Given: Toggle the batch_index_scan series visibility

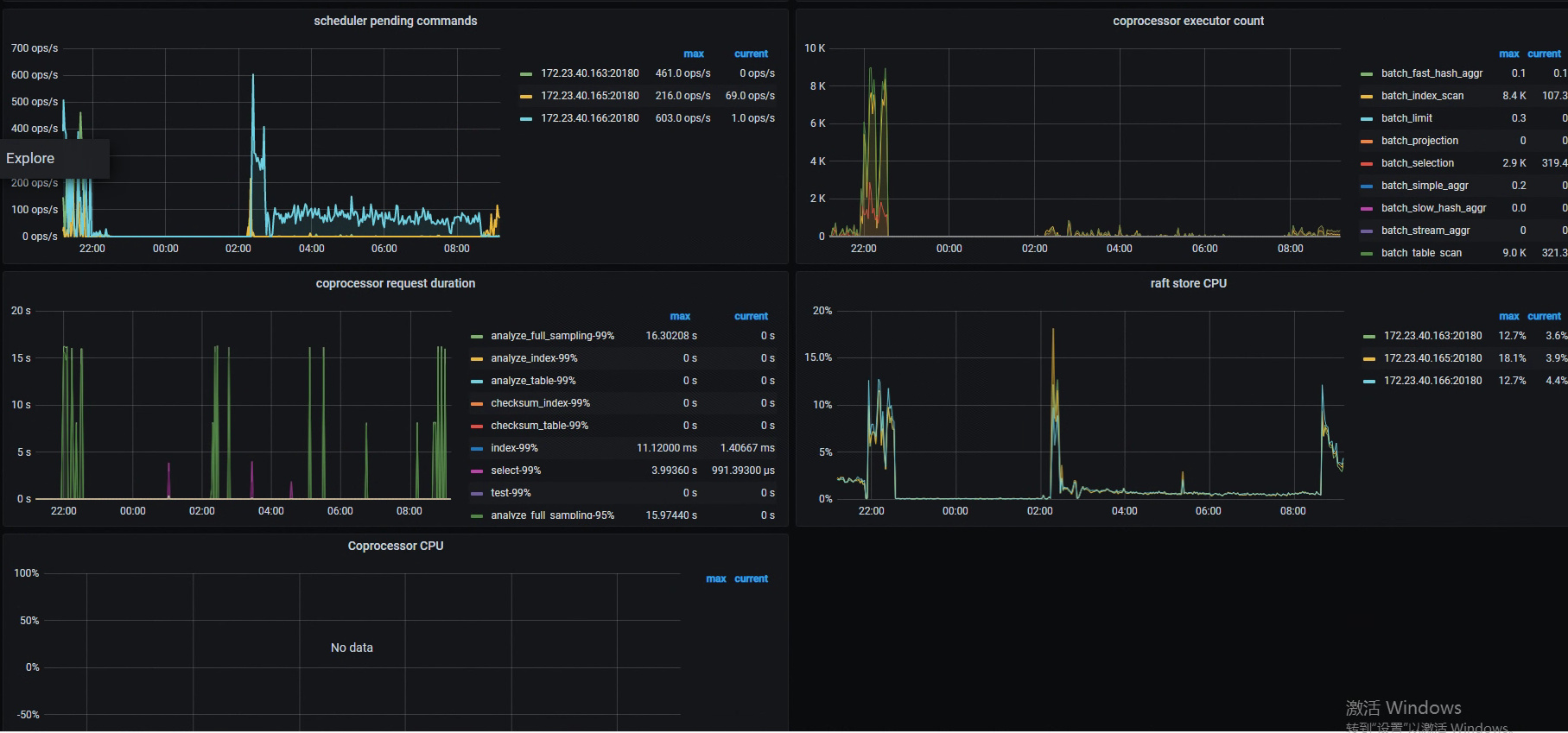Looking at the screenshot, I should tap(1422, 96).
